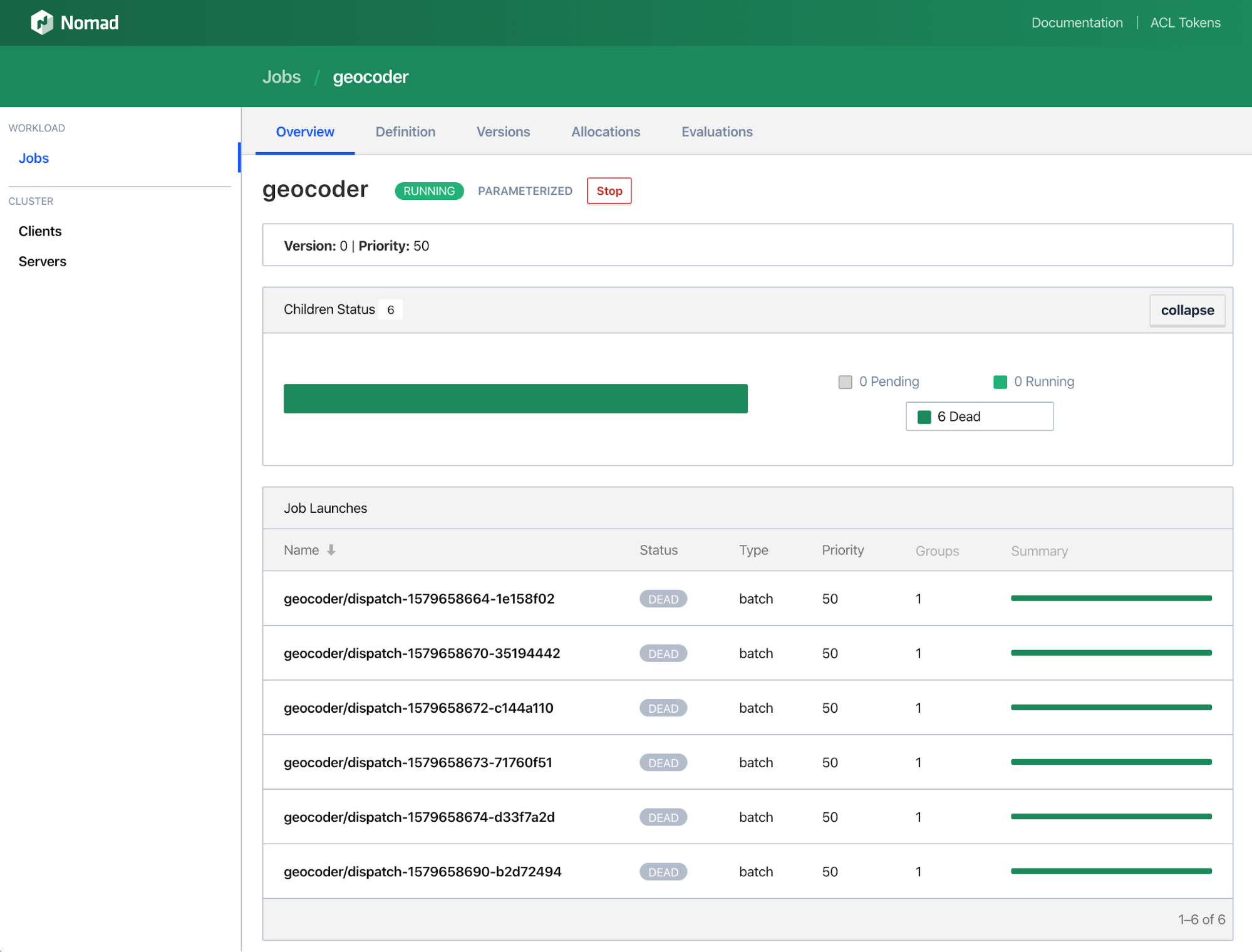This screenshot has height=952, width=1252.
Task: Go to Servers in sidebar
Action: tap(43, 261)
